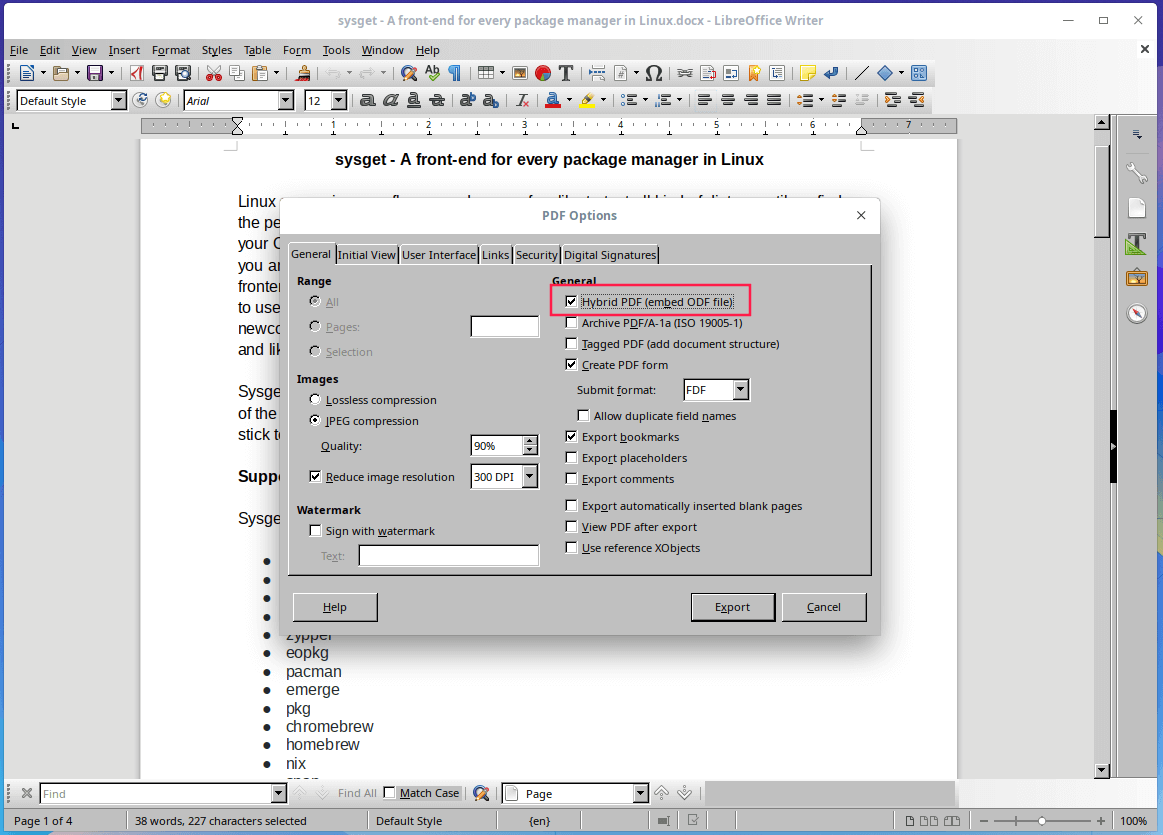The height and width of the screenshot is (835, 1163).
Task: Click the Insert Comment sticky note icon
Action: click(x=808, y=73)
